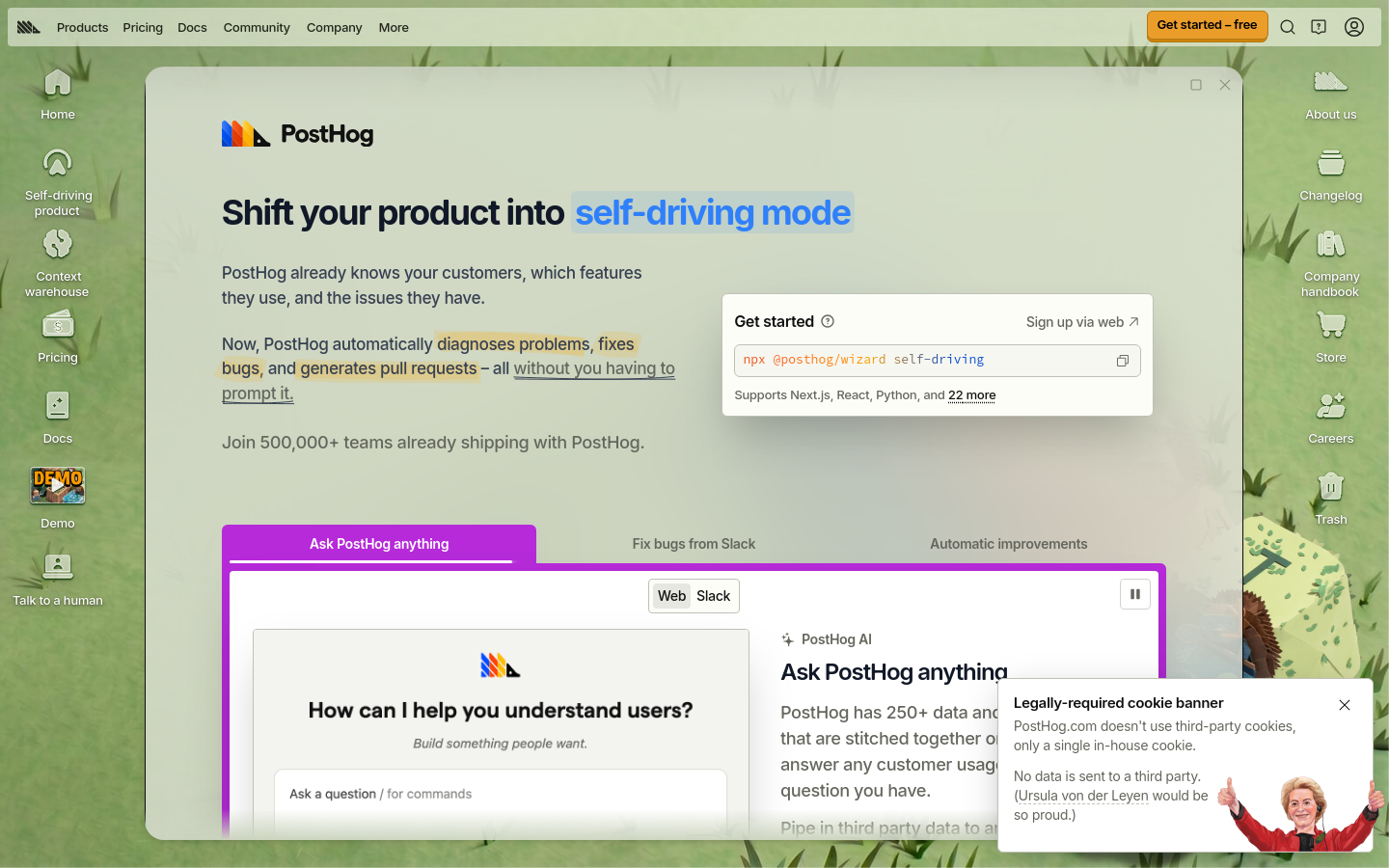Open the Company menu
This screenshot has height=868, width=1389.
[x=334, y=27]
